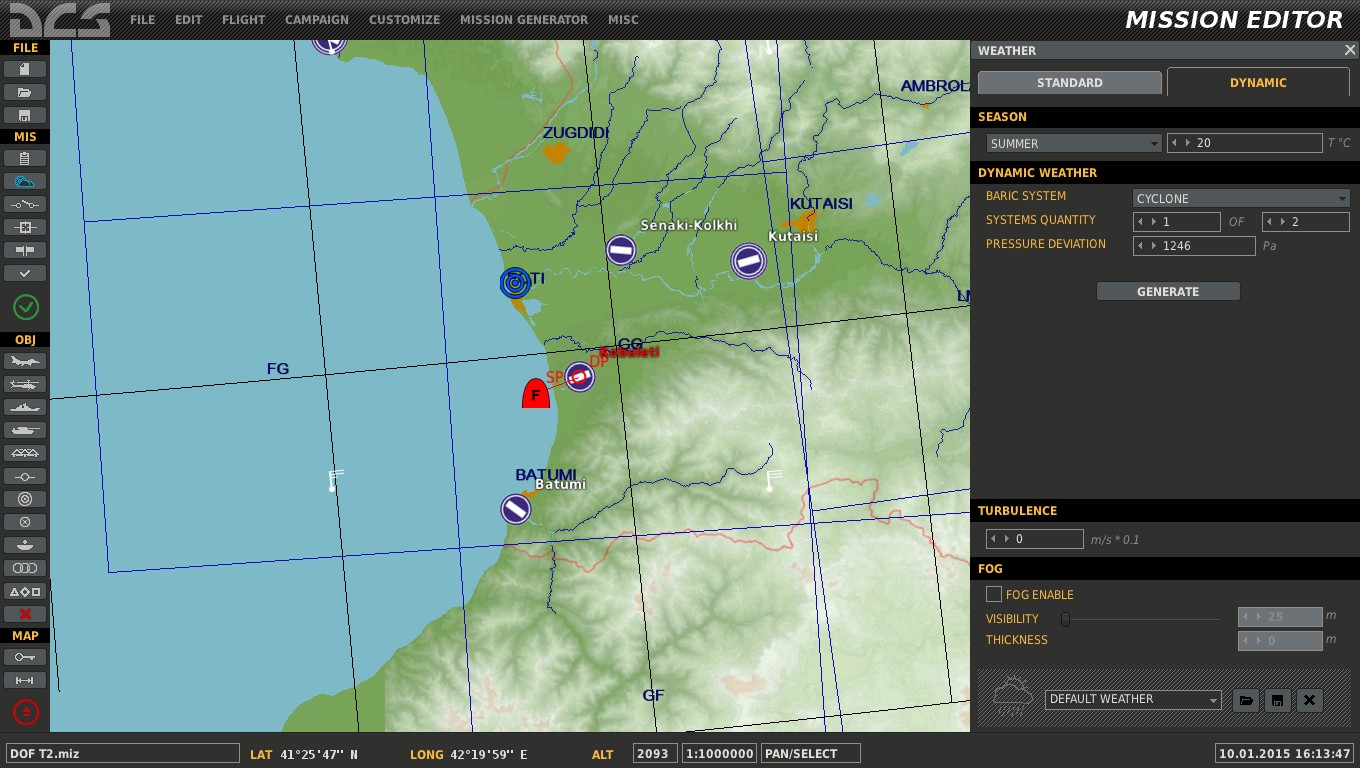Click the red X delete icon
Image resolution: width=1360 pixels, height=768 pixels.
coord(25,614)
